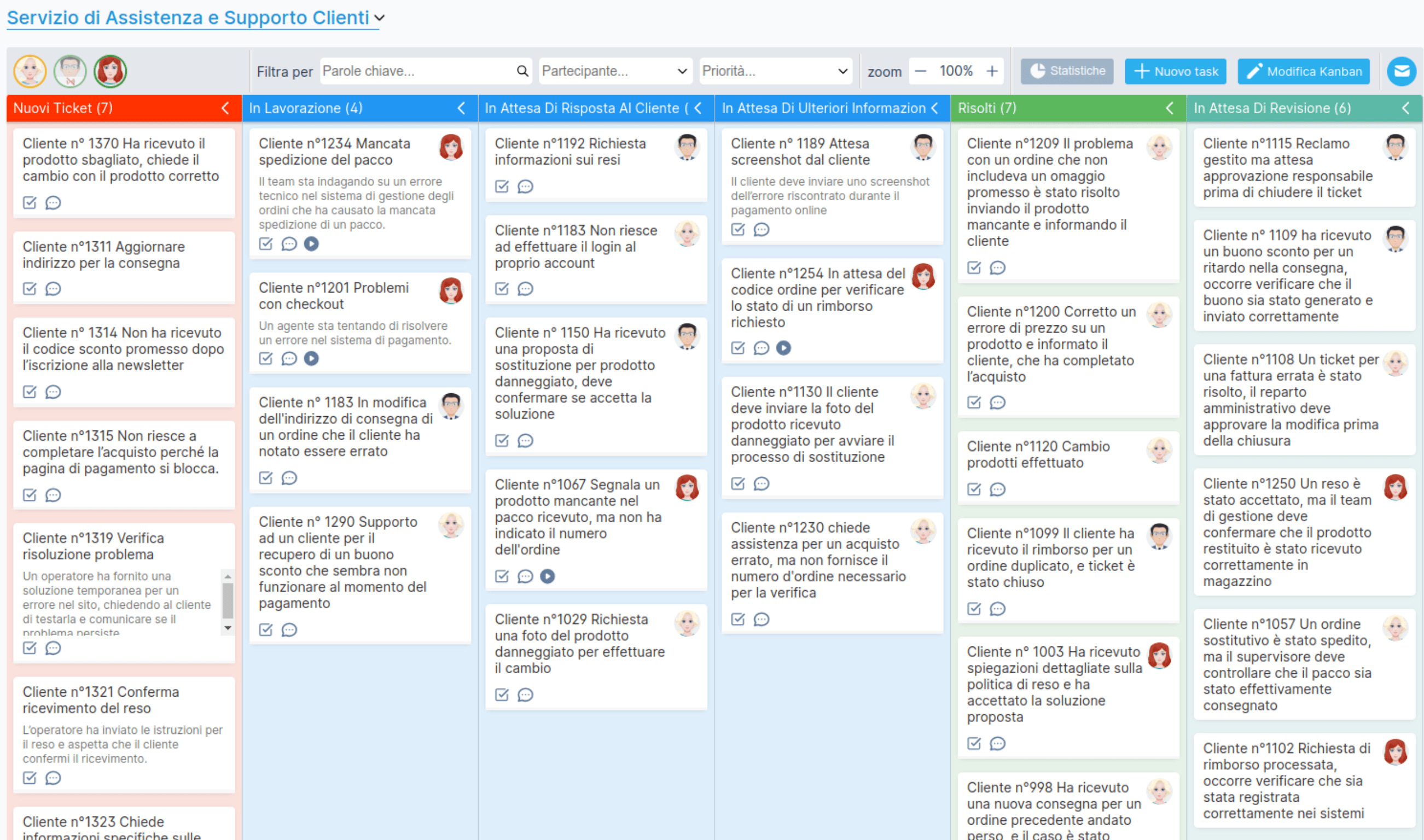
Task: Open the Priorità filter dropdown
Action: 775,71
